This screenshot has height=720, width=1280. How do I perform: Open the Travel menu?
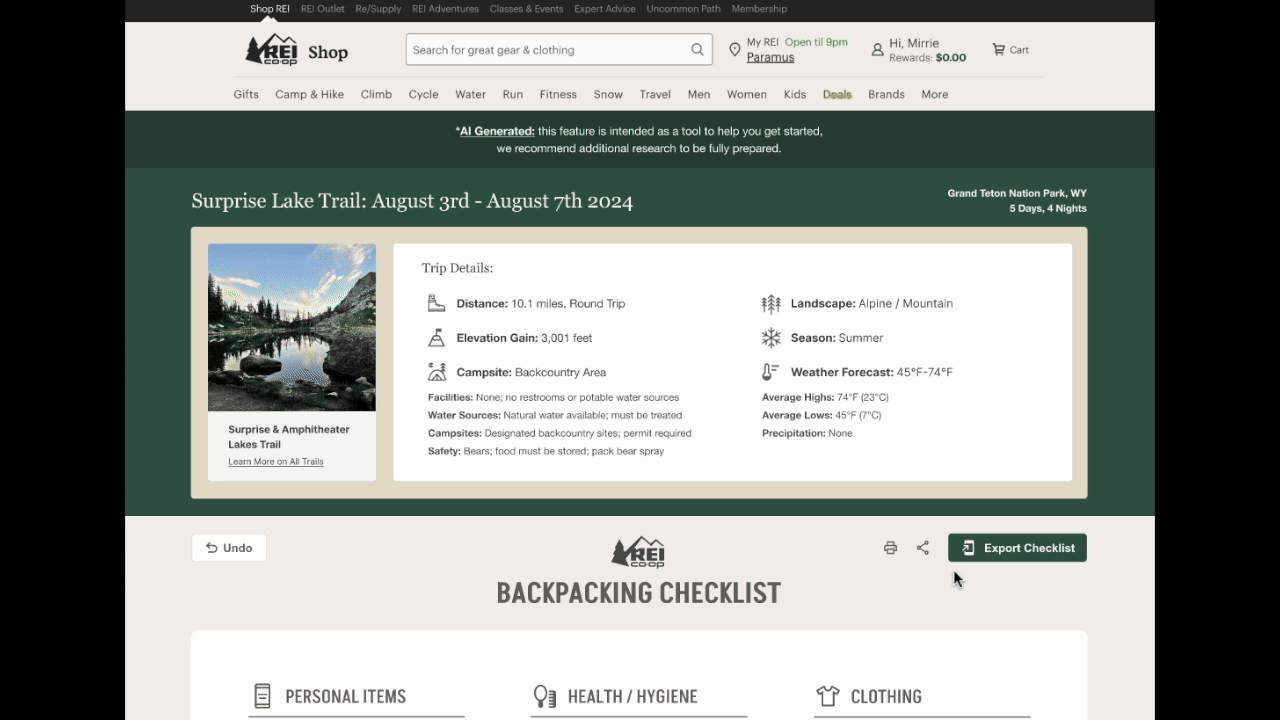coord(655,94)
